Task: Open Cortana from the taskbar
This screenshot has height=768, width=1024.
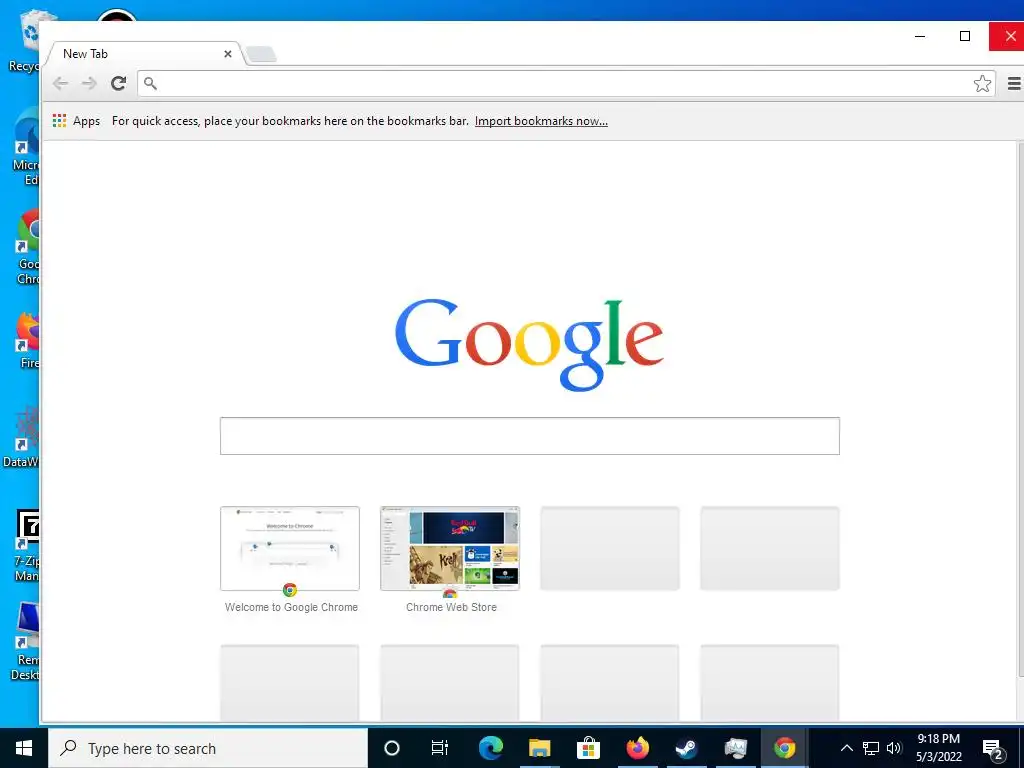Action: [392, 748]
